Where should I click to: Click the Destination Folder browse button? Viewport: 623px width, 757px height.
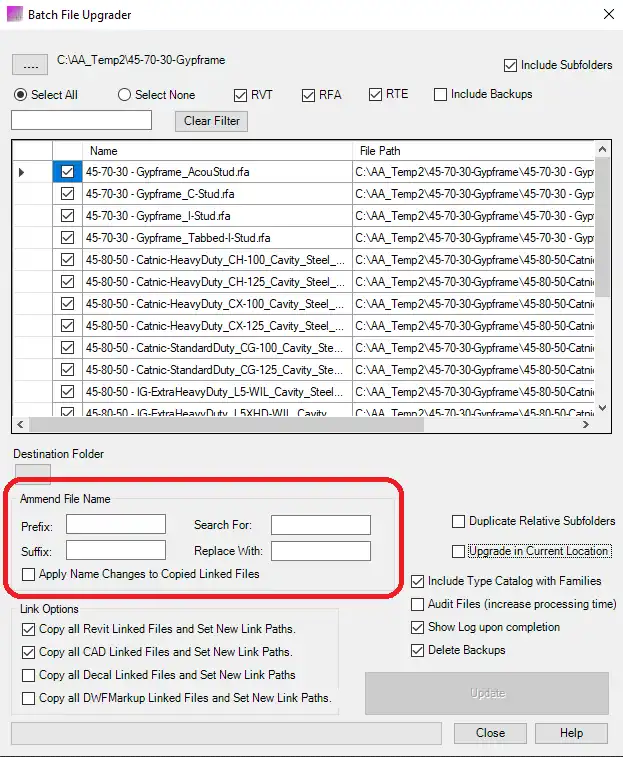click(30, 472)
